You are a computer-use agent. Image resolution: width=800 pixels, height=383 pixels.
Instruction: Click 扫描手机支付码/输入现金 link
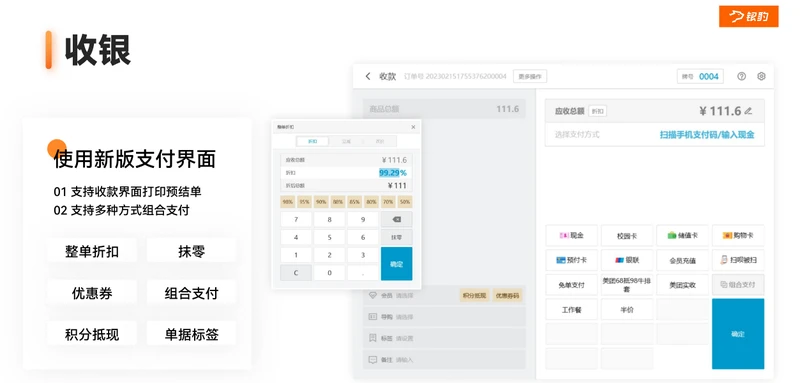click(707, 135)
